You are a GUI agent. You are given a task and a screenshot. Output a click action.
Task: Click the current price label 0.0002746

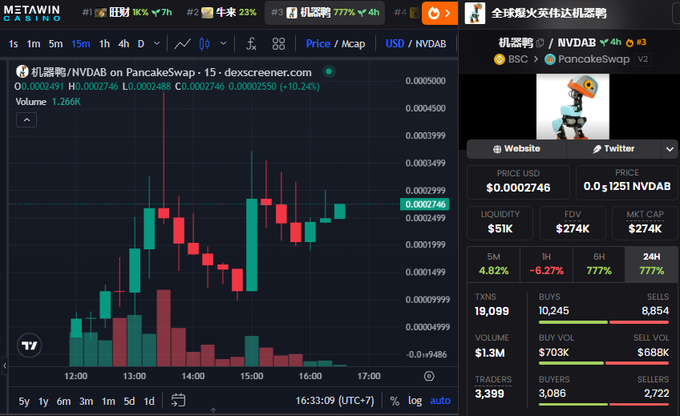(425, 204)
